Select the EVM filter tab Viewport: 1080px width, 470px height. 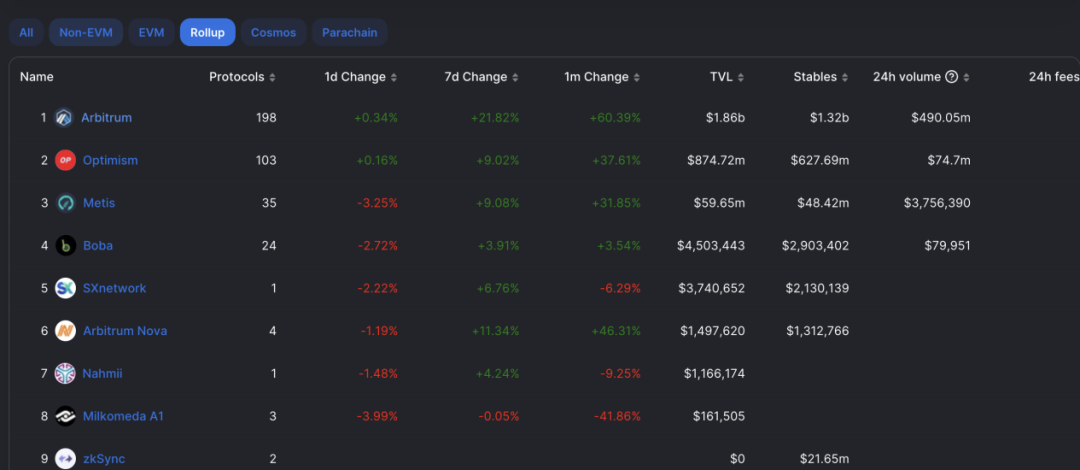[x=152, y=32]
